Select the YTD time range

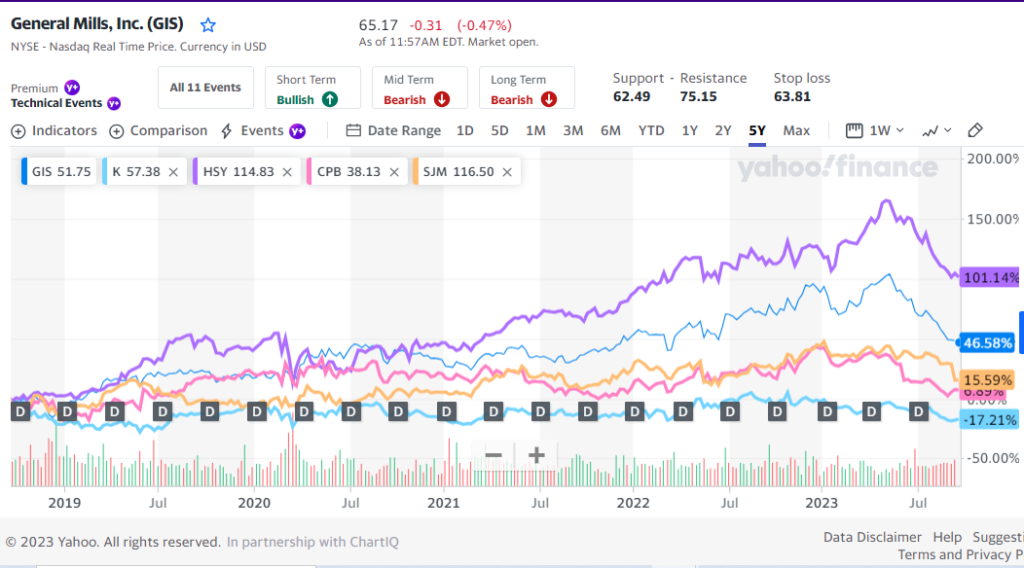tap(651, 131)
